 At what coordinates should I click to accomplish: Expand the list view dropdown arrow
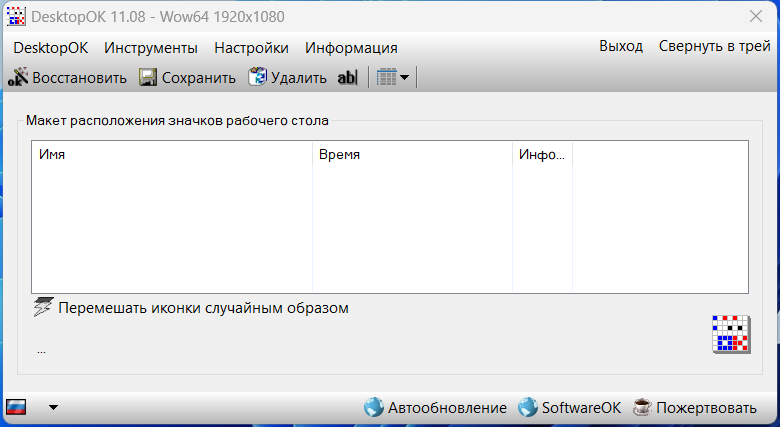[x=404, y=77]
